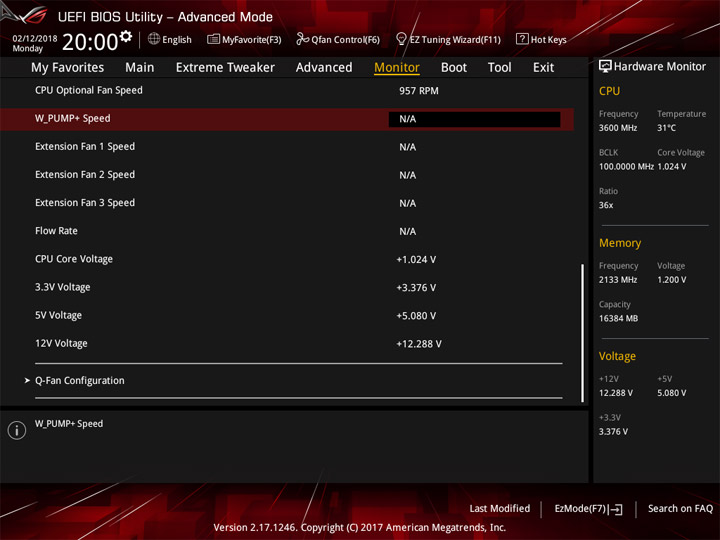Open the settings gear next to the clock
The image size is (720, 540).
pos(125,36)
